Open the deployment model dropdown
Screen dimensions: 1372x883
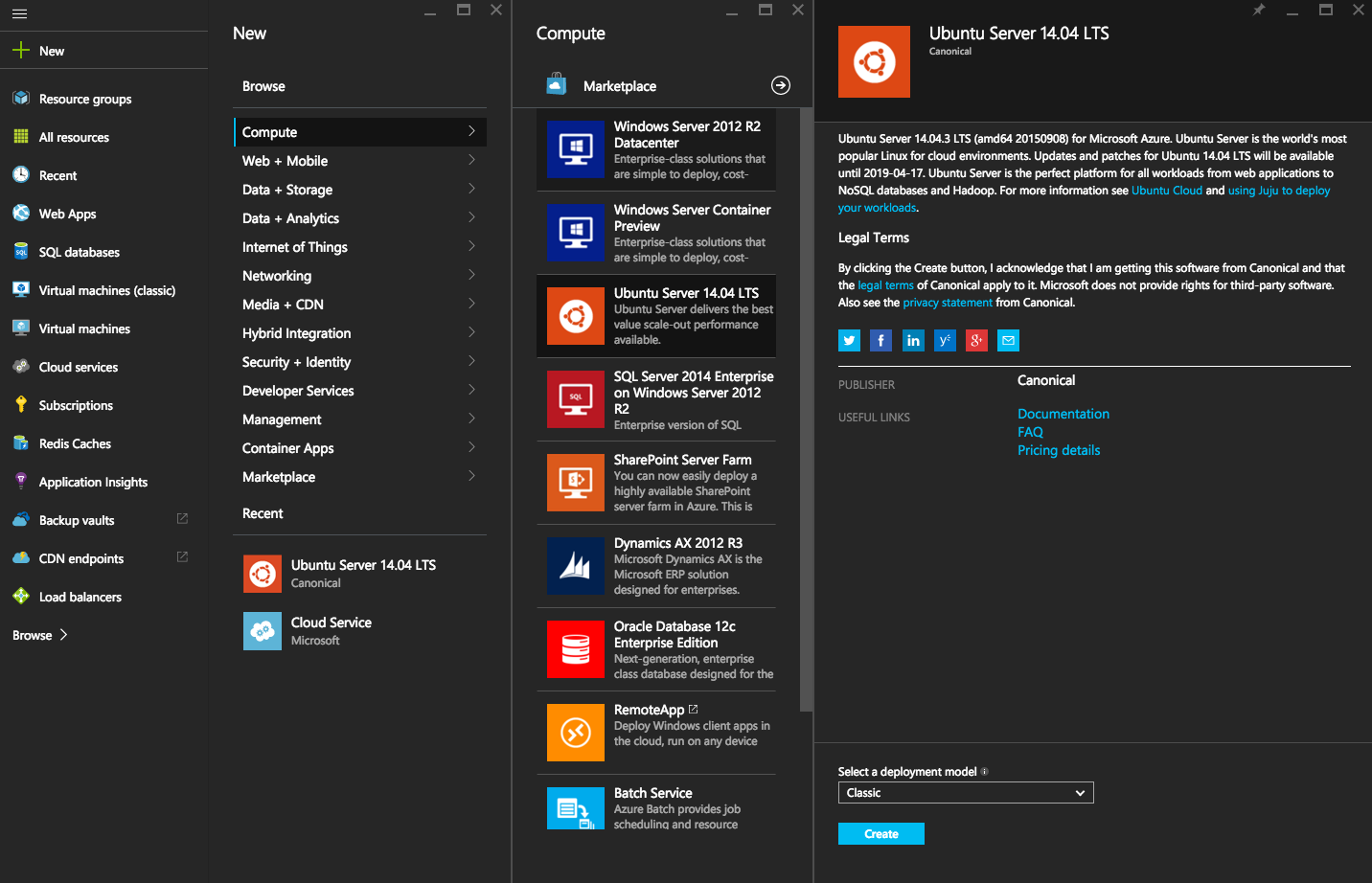[x=966, y=793]
